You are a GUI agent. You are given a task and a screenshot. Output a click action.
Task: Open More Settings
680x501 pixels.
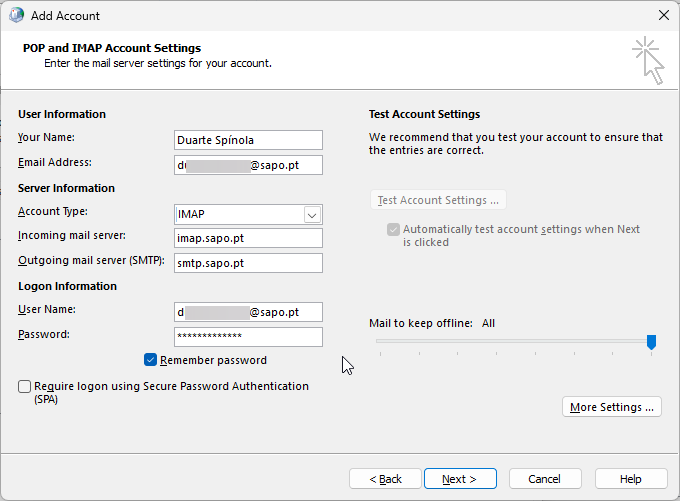tap(612, 407)
